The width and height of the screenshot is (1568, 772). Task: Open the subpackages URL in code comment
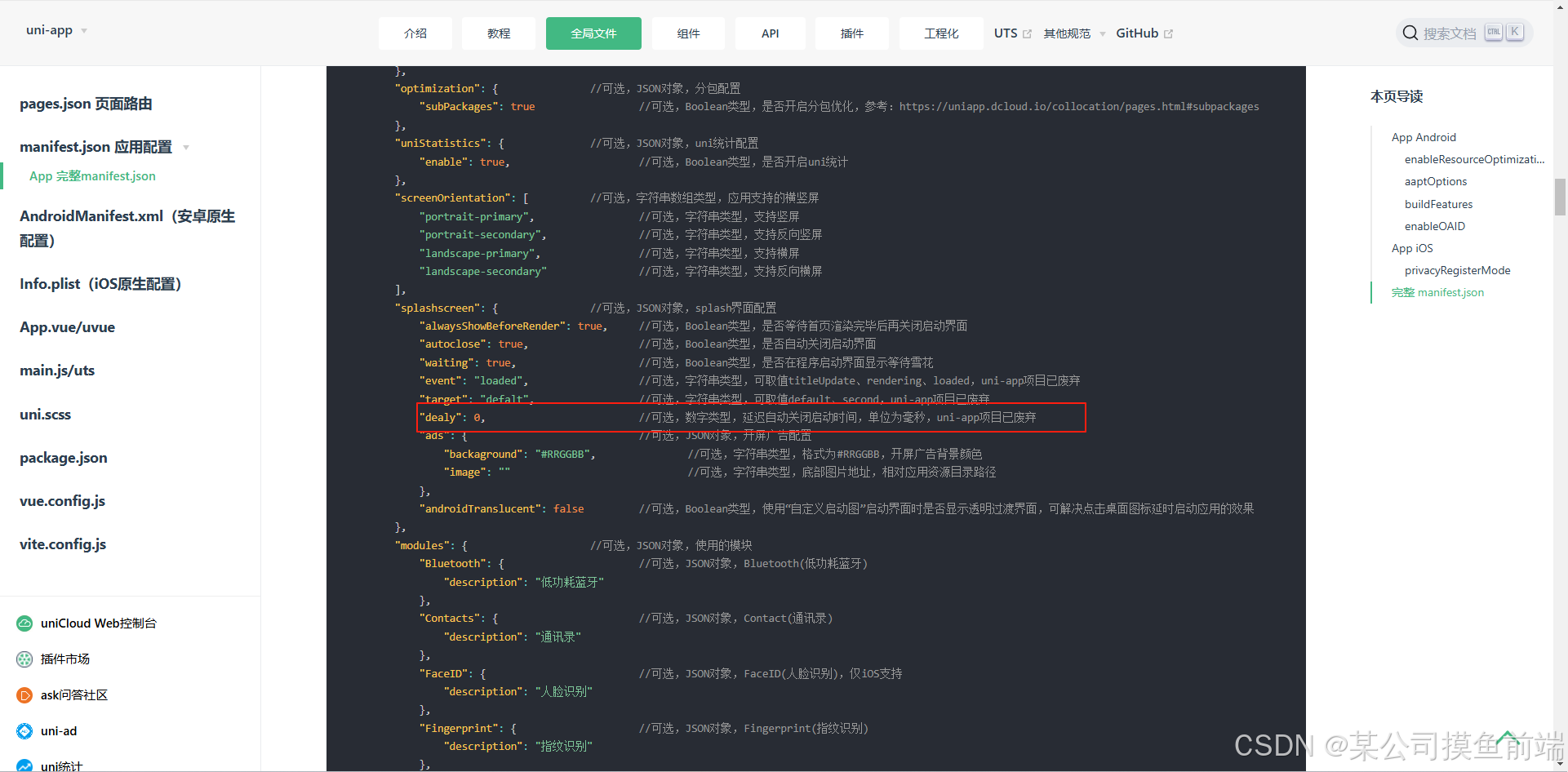point(1079,107)
